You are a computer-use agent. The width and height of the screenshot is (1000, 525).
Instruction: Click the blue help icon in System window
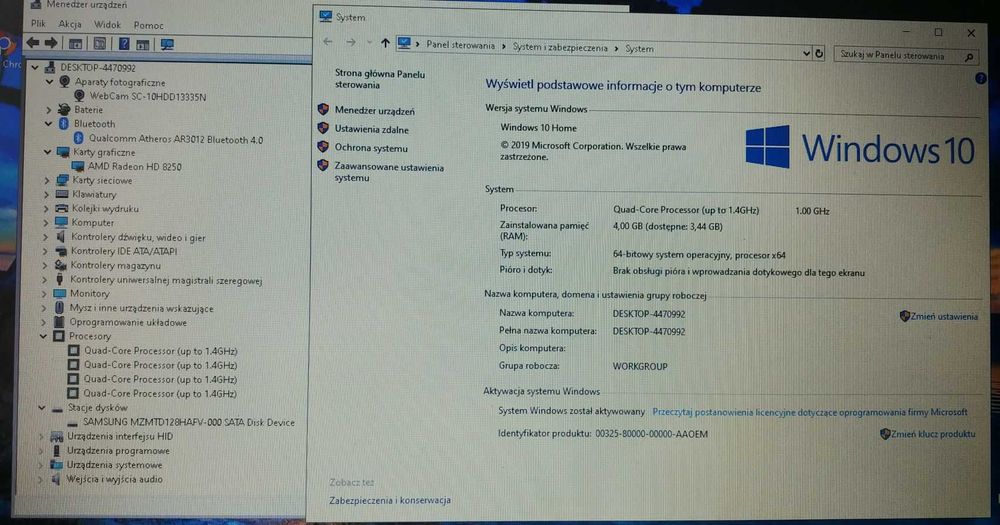(981, 78)
